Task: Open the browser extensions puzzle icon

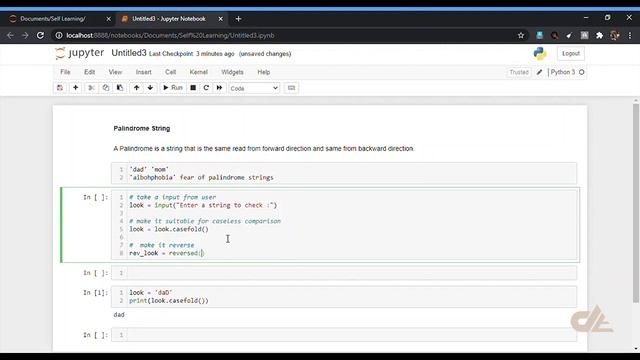Action: pos(599,36)
